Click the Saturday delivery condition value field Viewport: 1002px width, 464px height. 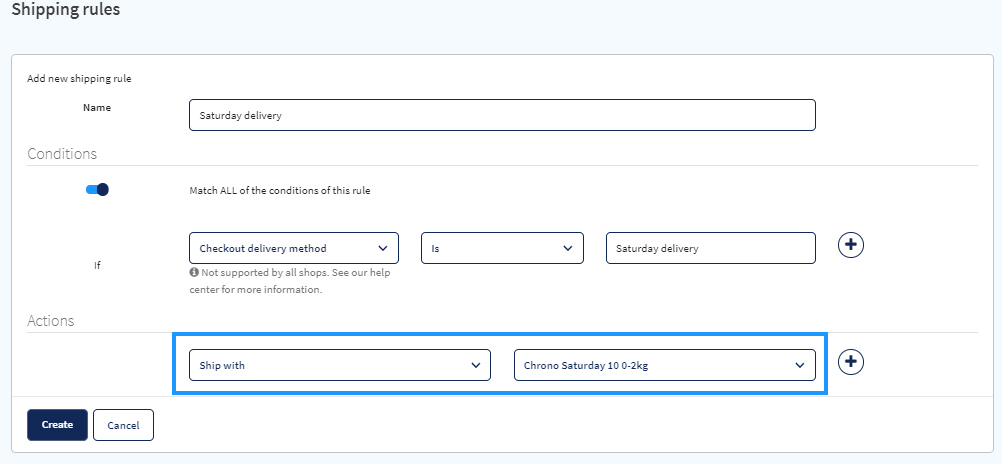pos(711,248)
